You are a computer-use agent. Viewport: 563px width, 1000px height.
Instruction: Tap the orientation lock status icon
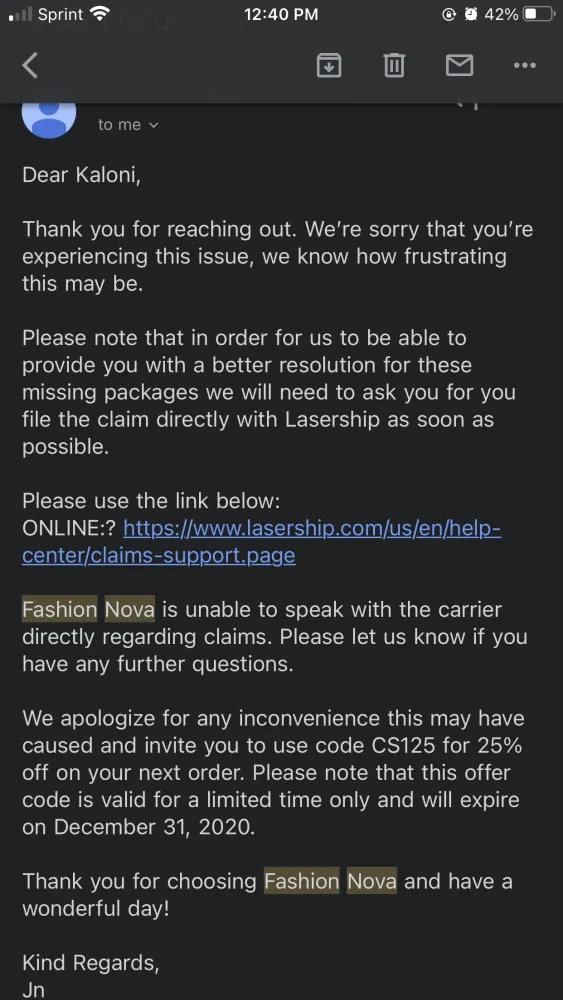[x=450, y=14]
